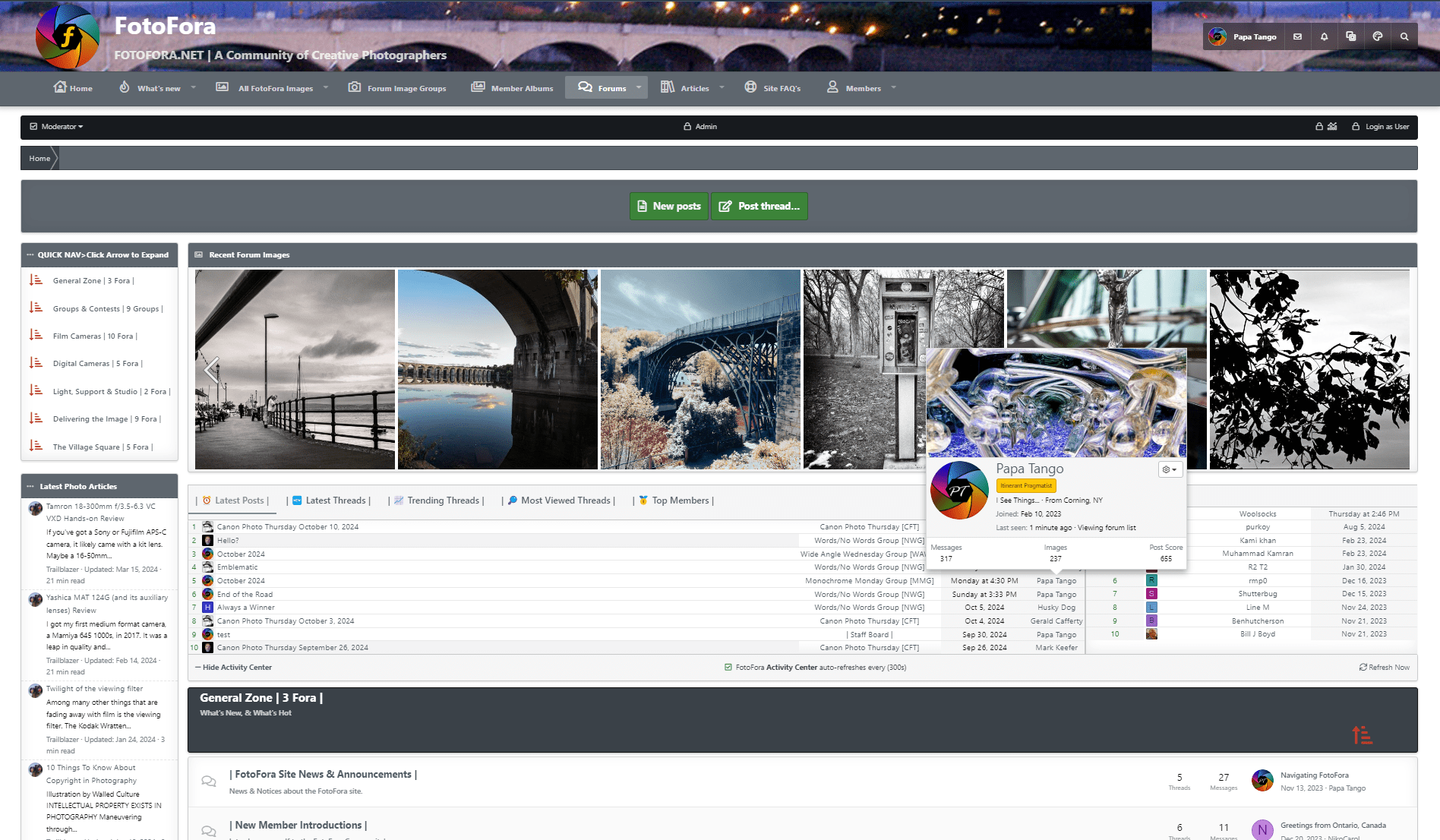Open the alerts bell icon
Viewport: 1440px width, 840px height.
(x=1324, y=36)
